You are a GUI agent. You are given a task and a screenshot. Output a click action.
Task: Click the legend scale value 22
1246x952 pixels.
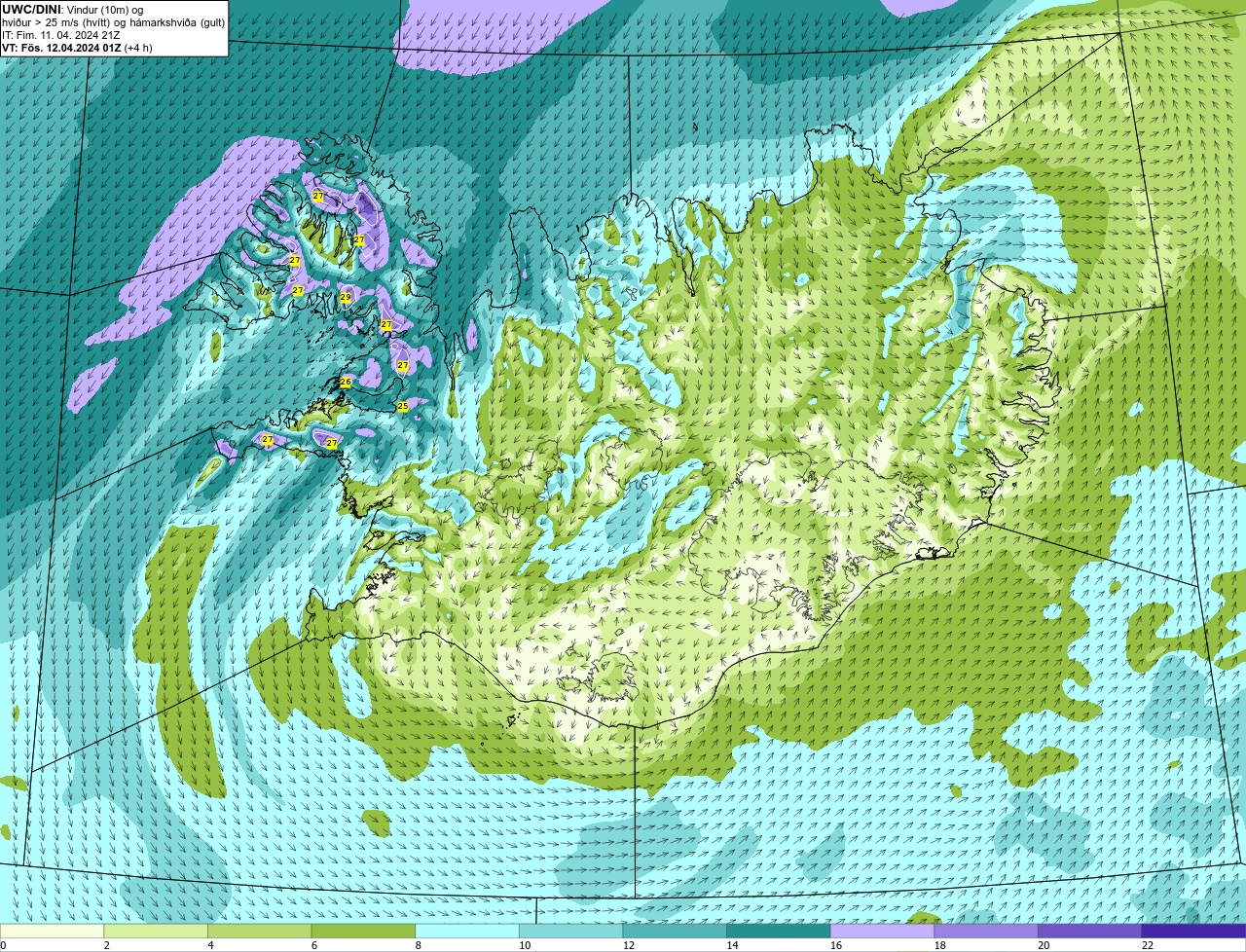(x=1148, y=945)
